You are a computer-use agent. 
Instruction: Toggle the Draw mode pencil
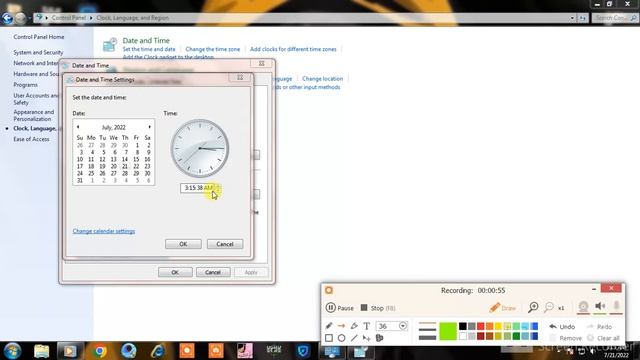coord(502,308)
